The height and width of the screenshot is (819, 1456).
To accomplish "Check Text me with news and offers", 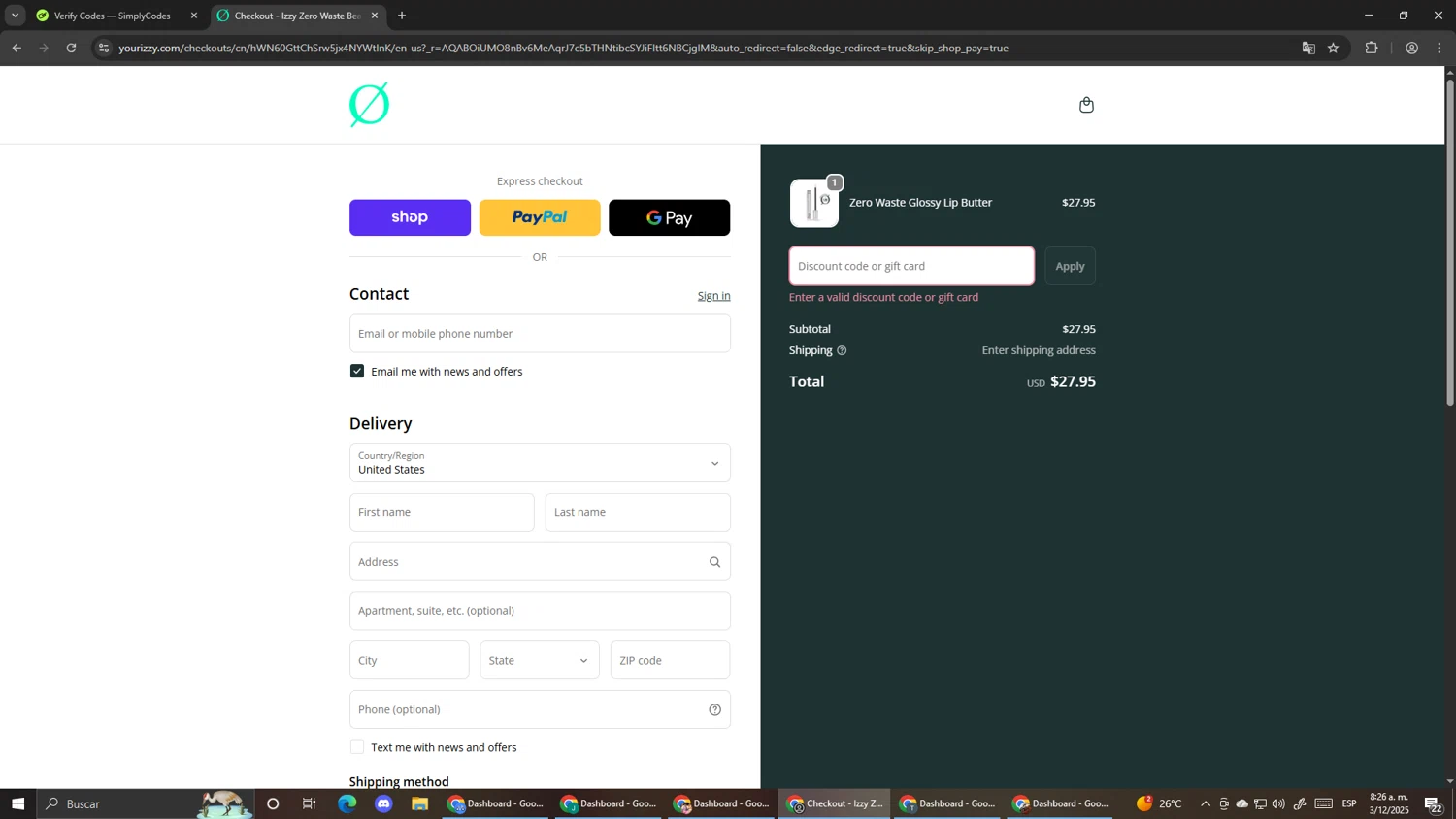I will point(357,747).
